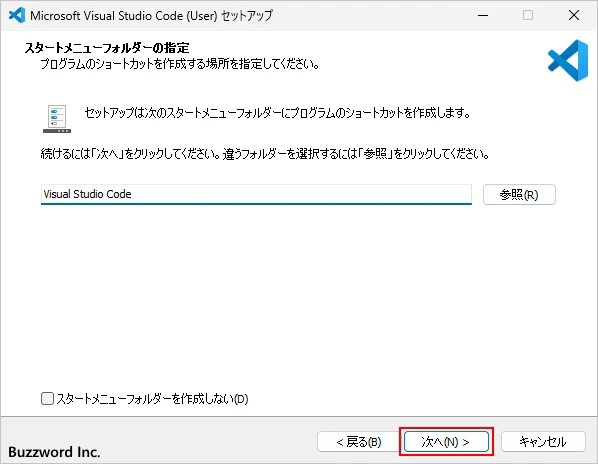This screenshot has height=464, width=598.
Task: Click the instruction line starting with 続けるには
Action: click(265, 154)
